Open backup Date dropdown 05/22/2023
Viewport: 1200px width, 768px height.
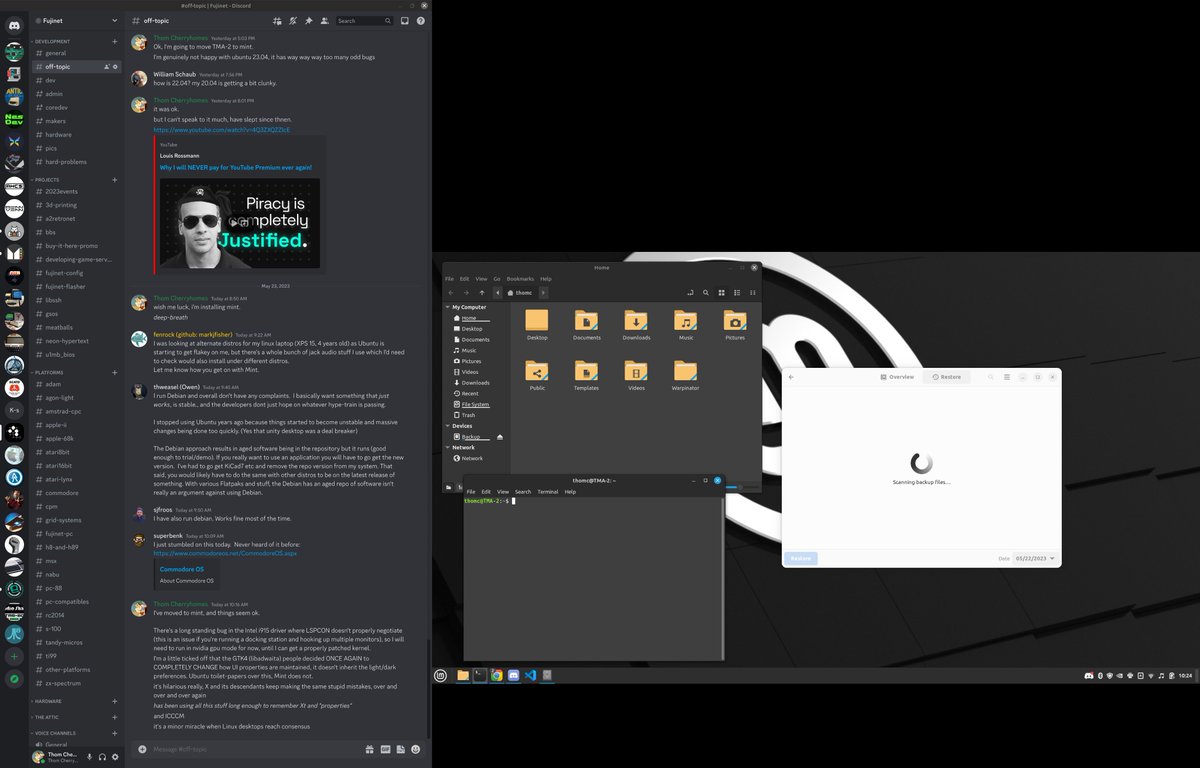coord(1035,558)
